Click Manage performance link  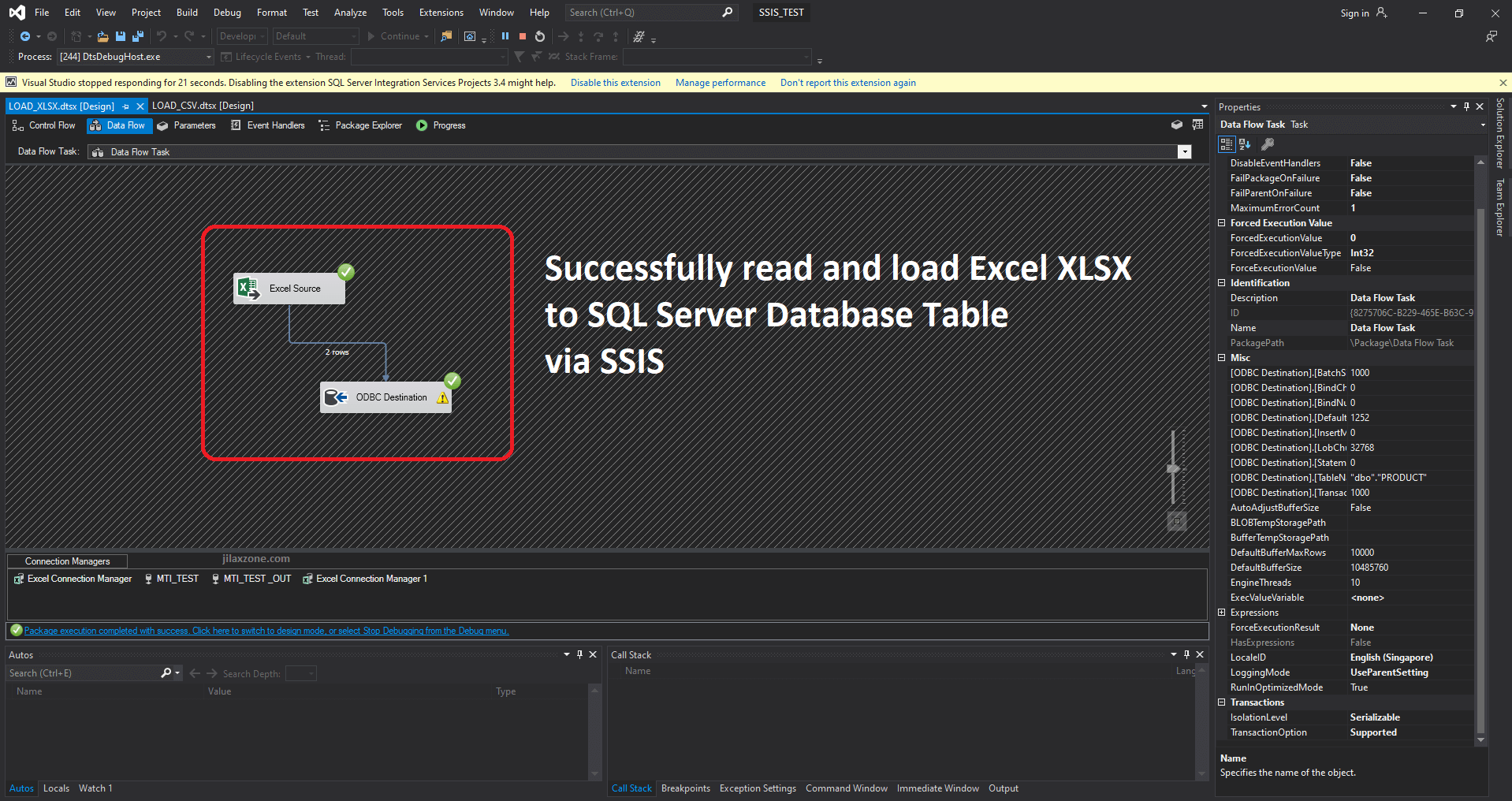pyautogui.click(x=721, y=83)
